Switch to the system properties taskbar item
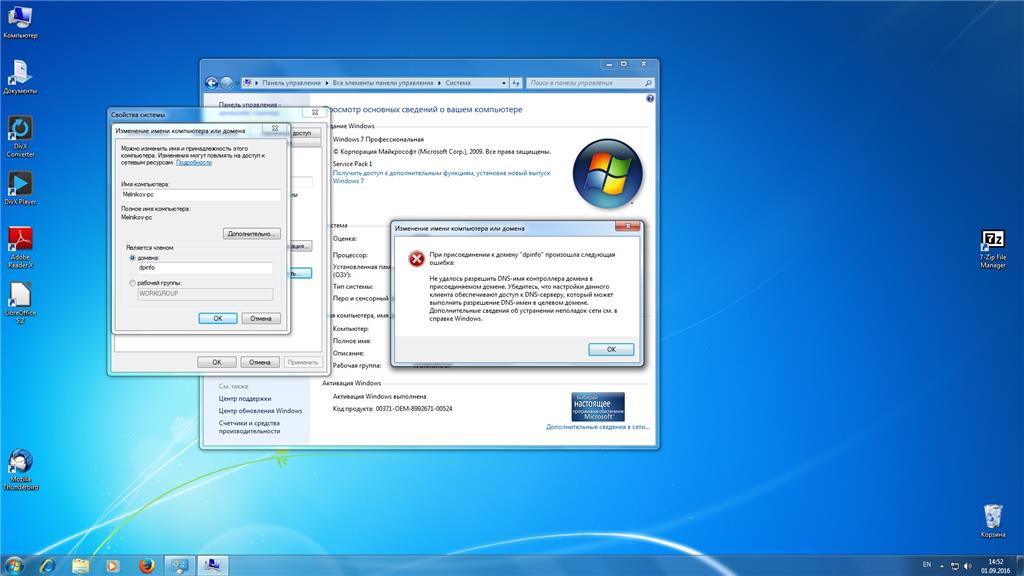The image size is (1024, 576). (x=213, y=566)
